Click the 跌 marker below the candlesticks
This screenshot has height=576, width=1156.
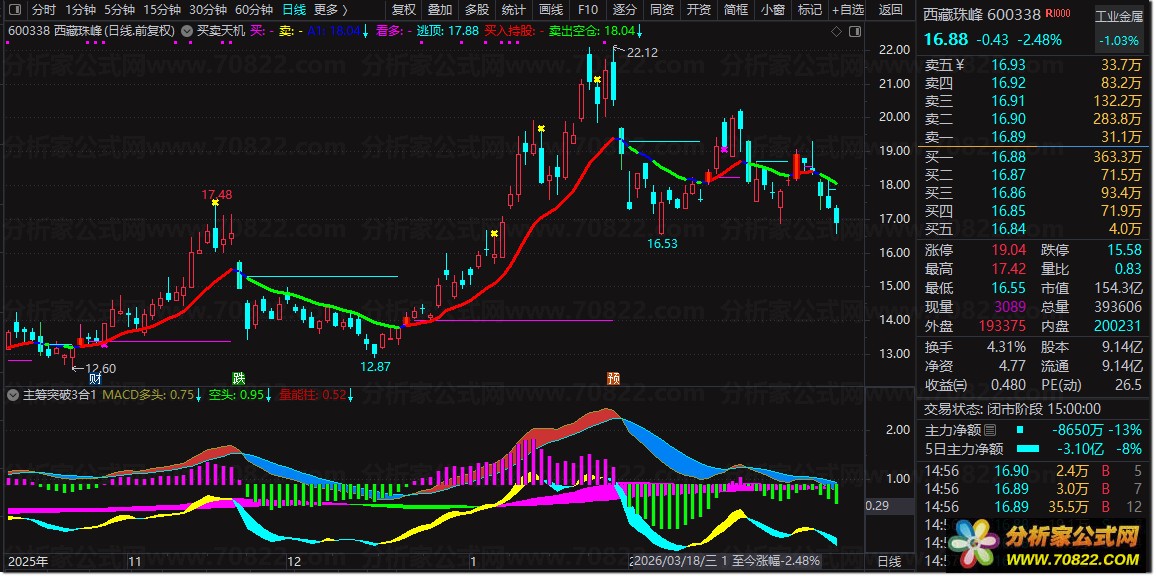tap(238, 378)
